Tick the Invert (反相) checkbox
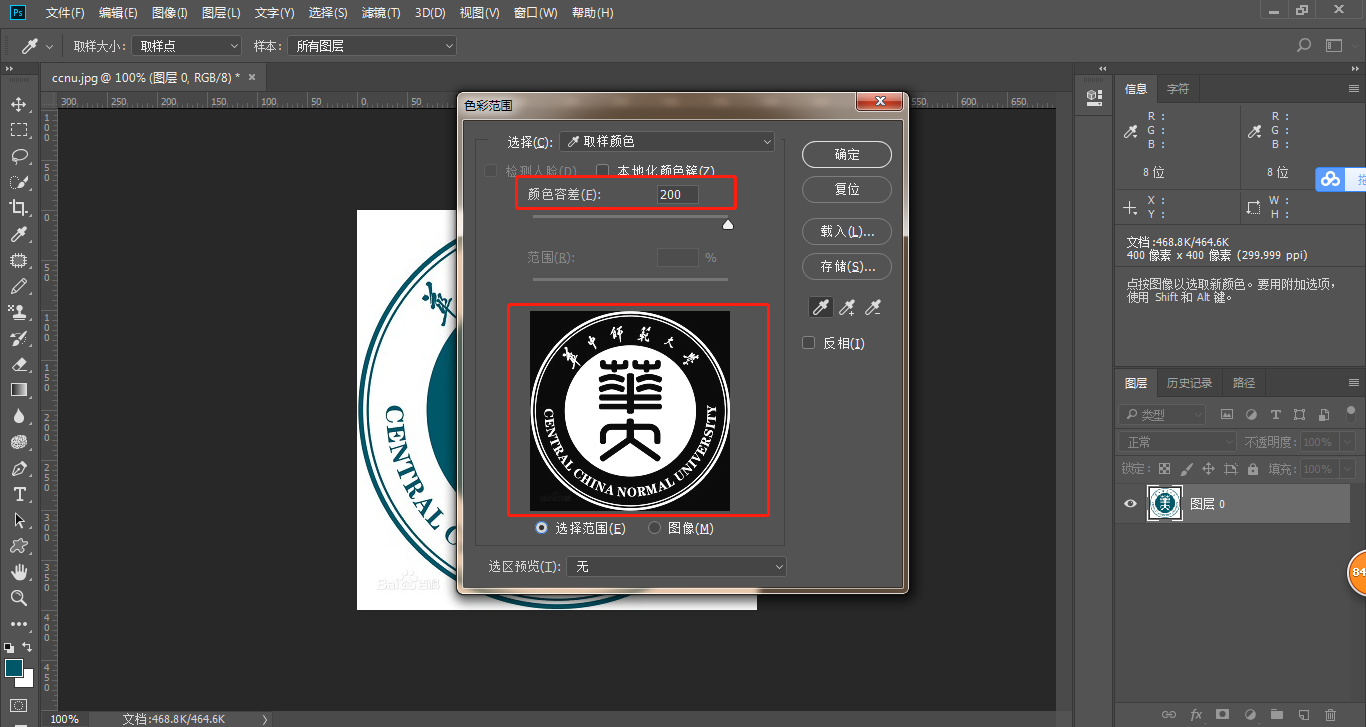The width and height of the screenshot is (1366, 727). (809, 343)
